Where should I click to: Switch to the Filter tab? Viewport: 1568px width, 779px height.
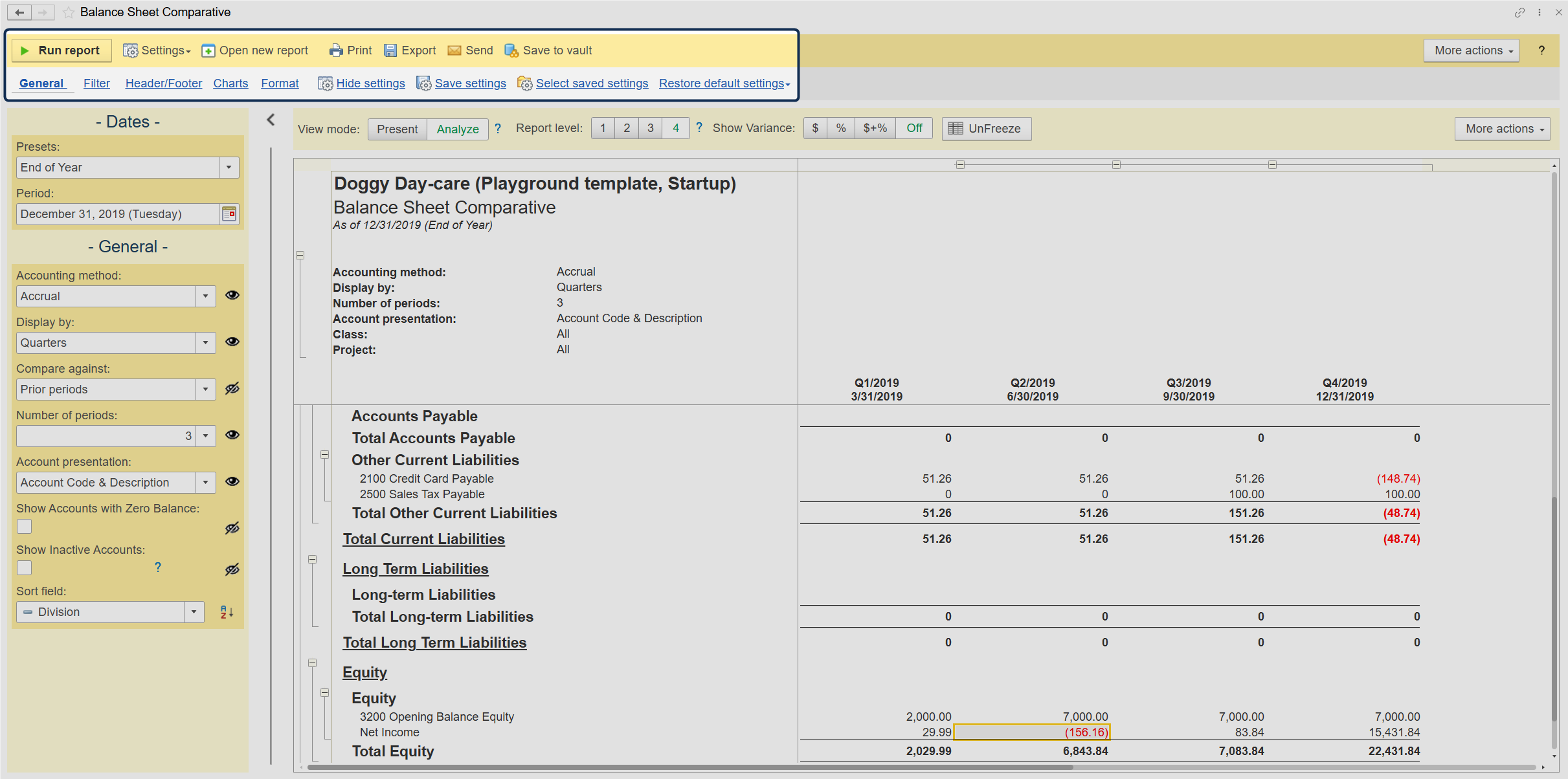point(96,83)
